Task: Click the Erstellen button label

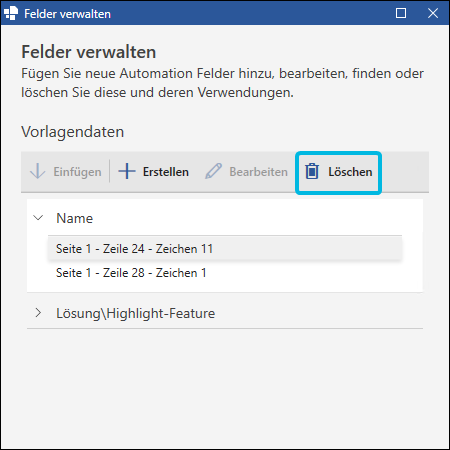Action: click(166, 172)
